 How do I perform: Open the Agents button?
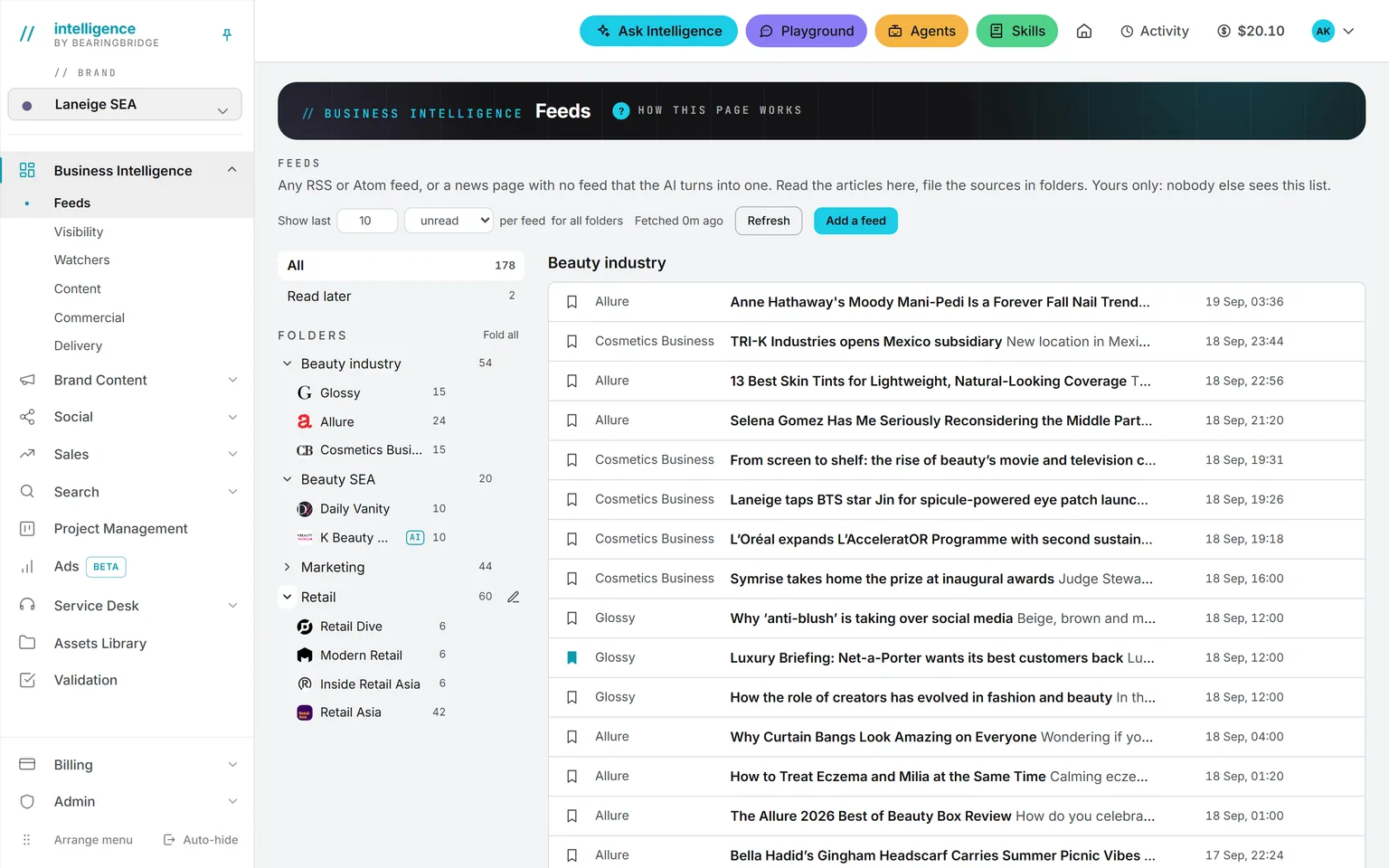[921, 32]
